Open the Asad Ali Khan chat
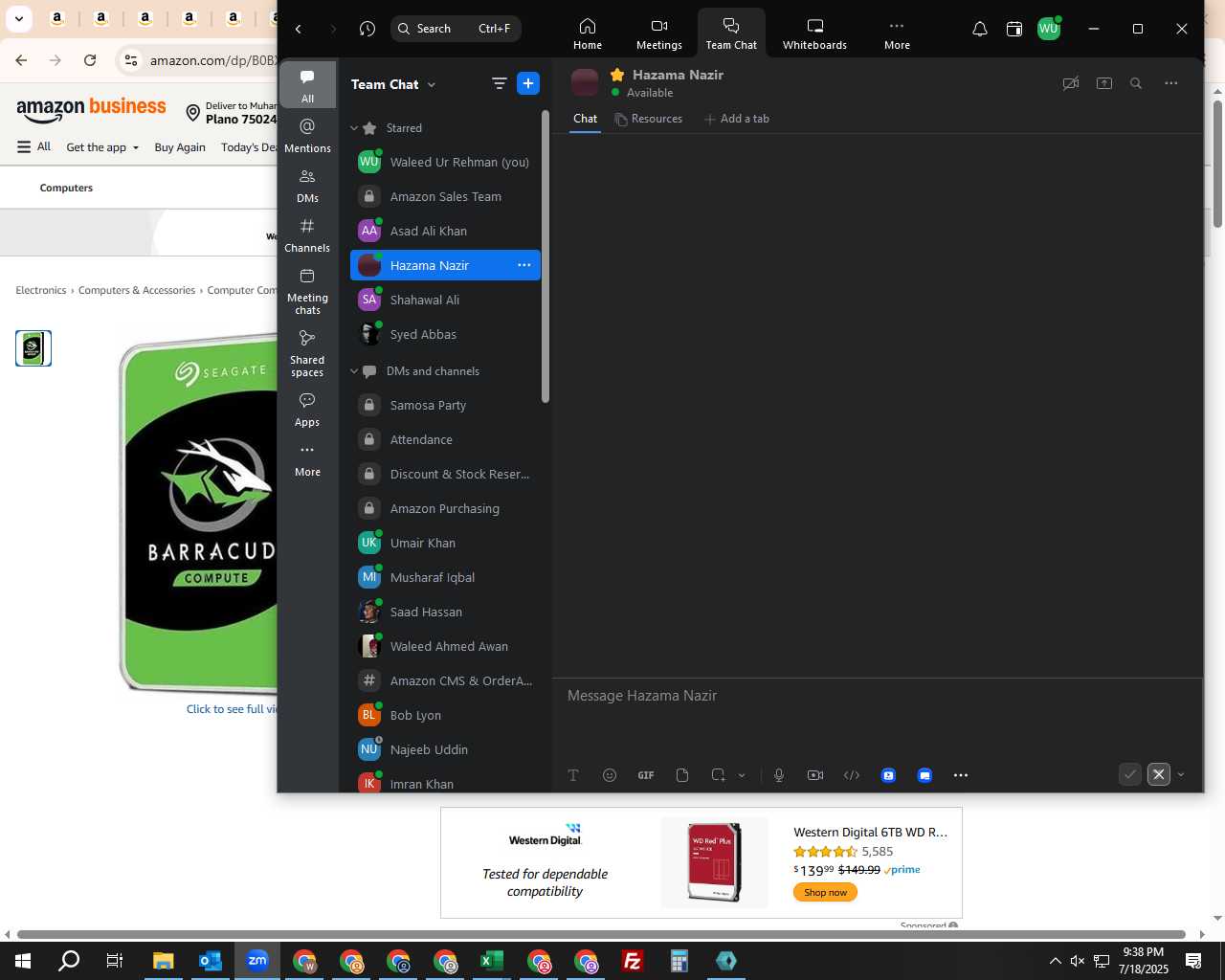 pyautogui.click(x=446, y=231)
